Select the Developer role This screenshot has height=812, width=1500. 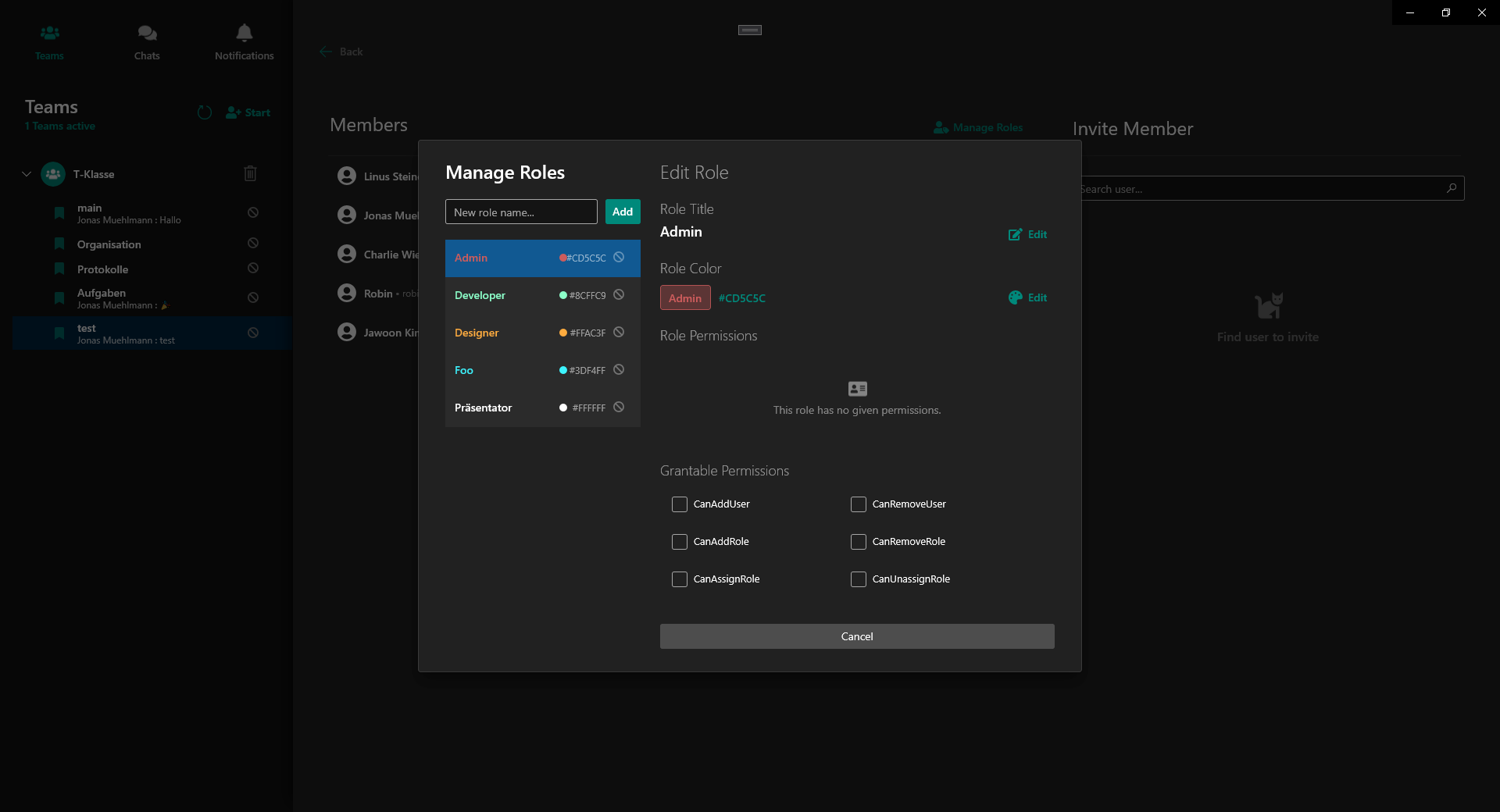(x=543, y=295)
